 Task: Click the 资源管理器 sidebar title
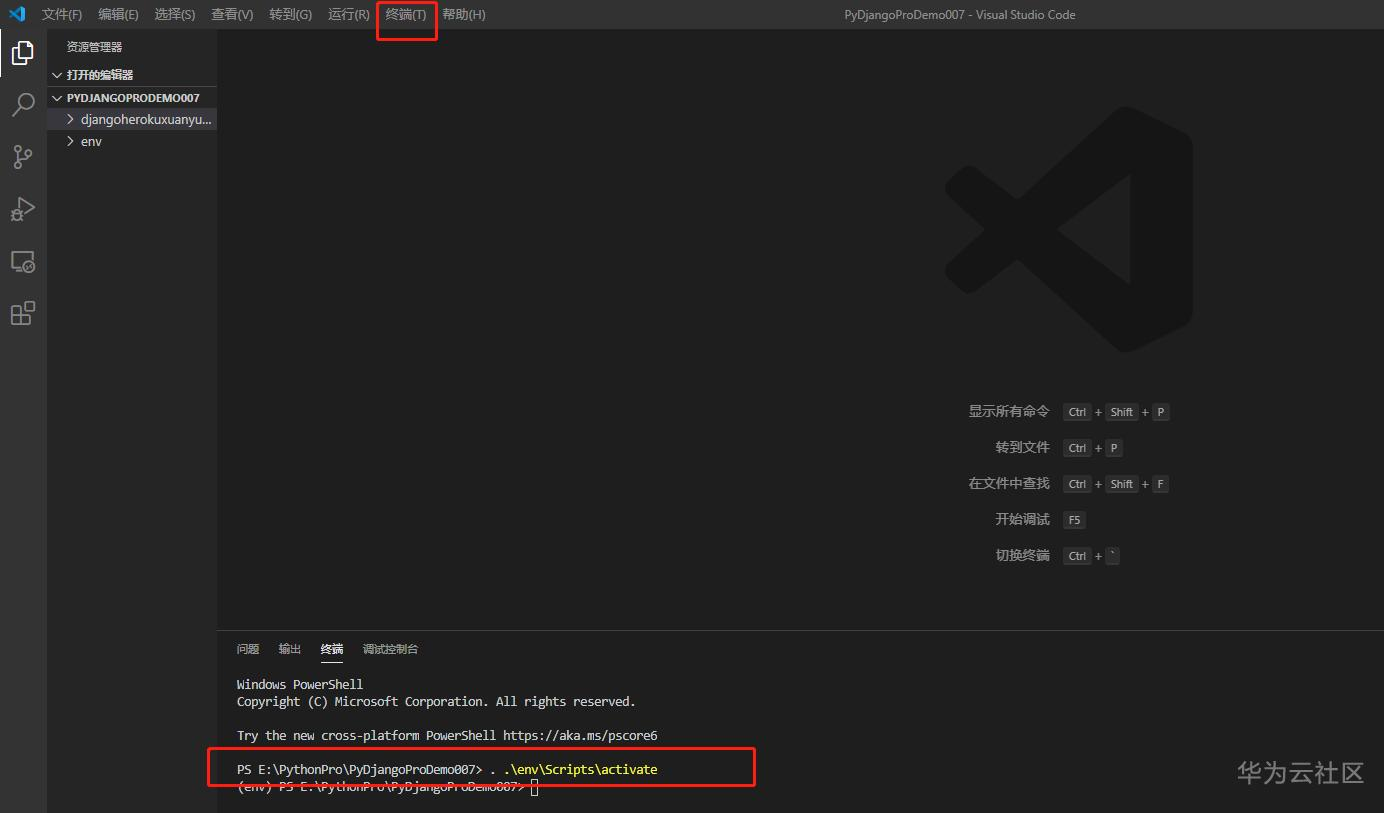click(94, 47)
